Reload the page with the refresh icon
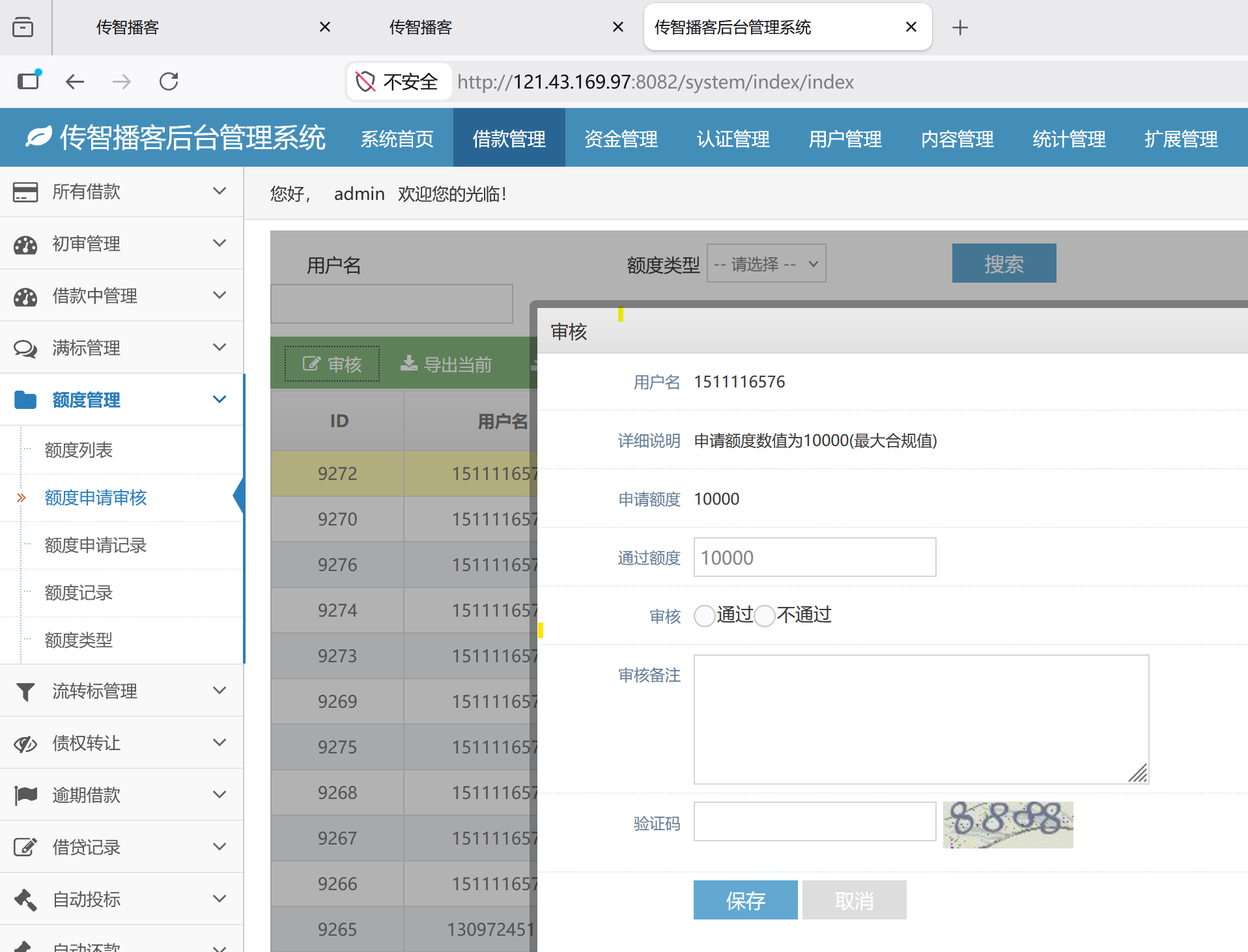1248x952 pixels. [169, 81]
